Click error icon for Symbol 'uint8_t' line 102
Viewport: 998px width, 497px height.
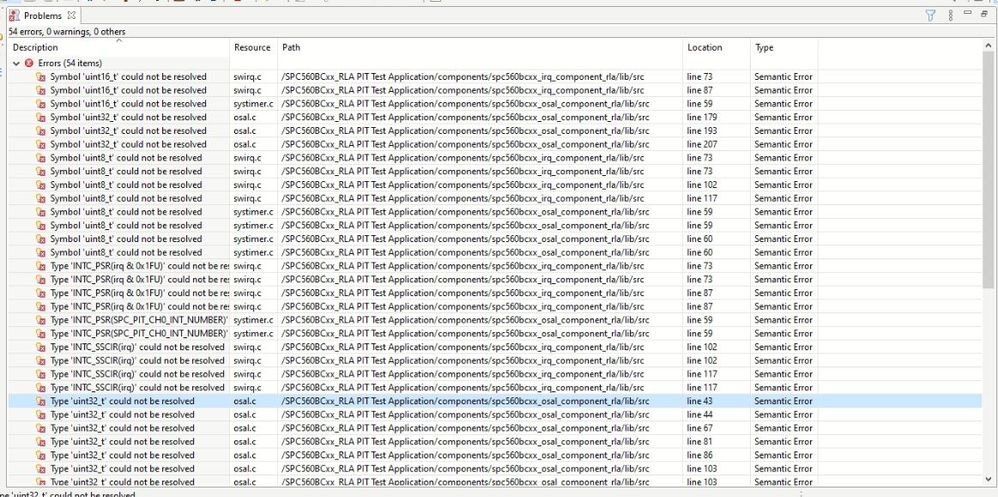point(41,185)
